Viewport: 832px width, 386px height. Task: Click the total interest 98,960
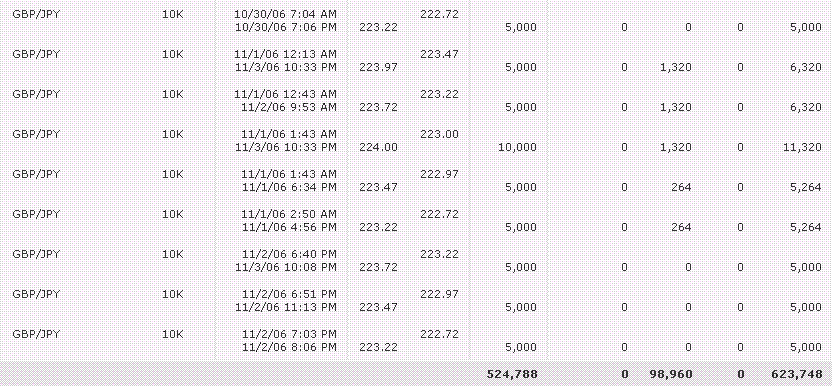click(x=670, y=374)
